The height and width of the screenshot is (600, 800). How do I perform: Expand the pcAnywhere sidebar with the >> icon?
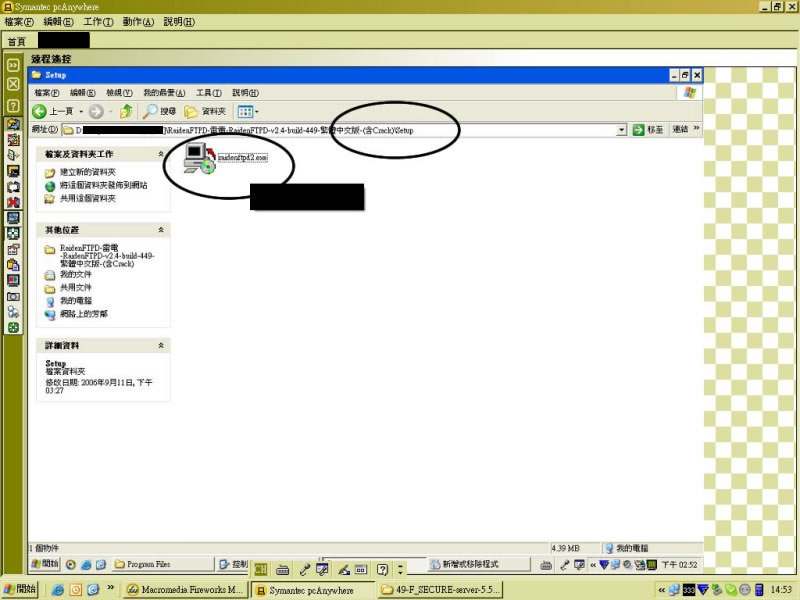(13, 65)
